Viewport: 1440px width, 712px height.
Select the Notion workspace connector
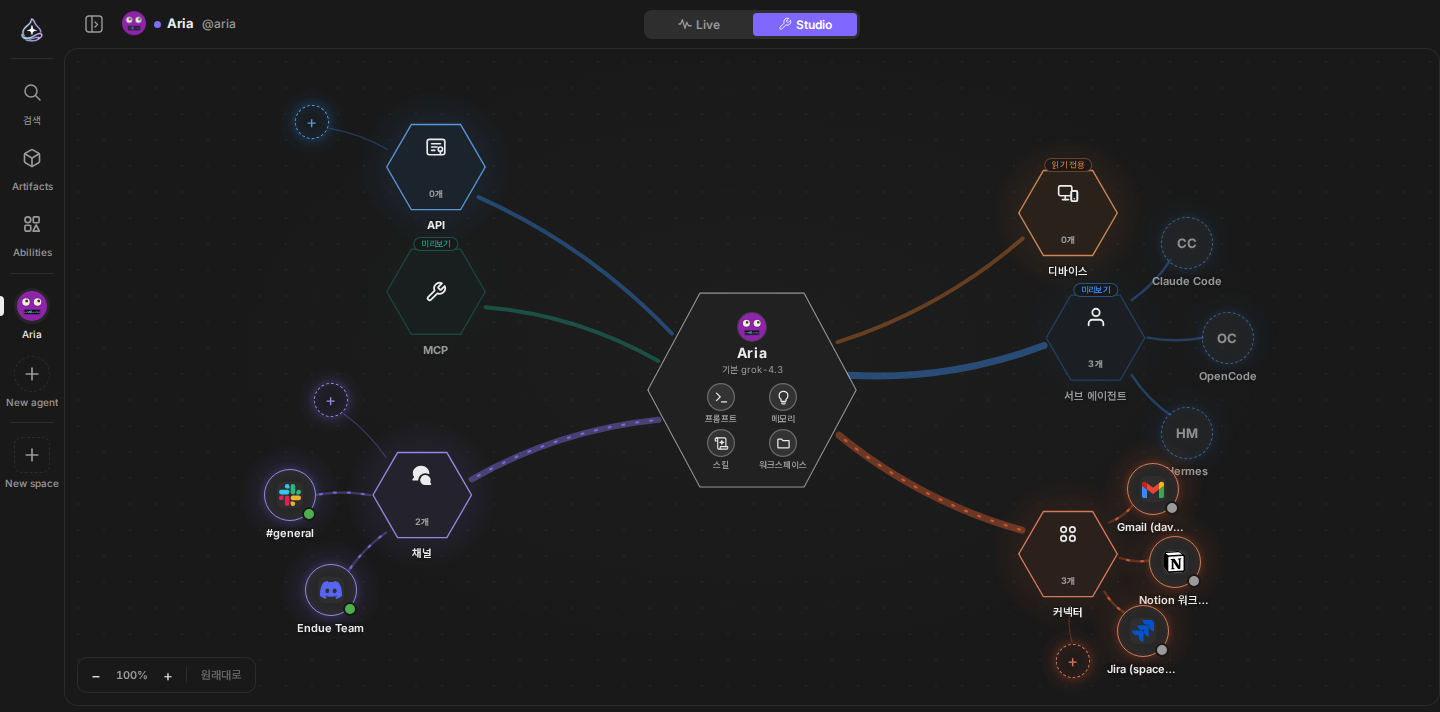(x=1175, y=562)
